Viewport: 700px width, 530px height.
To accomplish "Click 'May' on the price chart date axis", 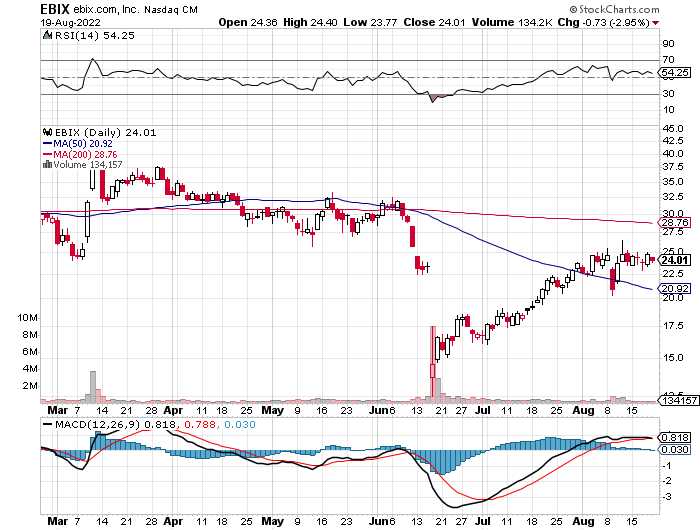I will tap(272, 410).
